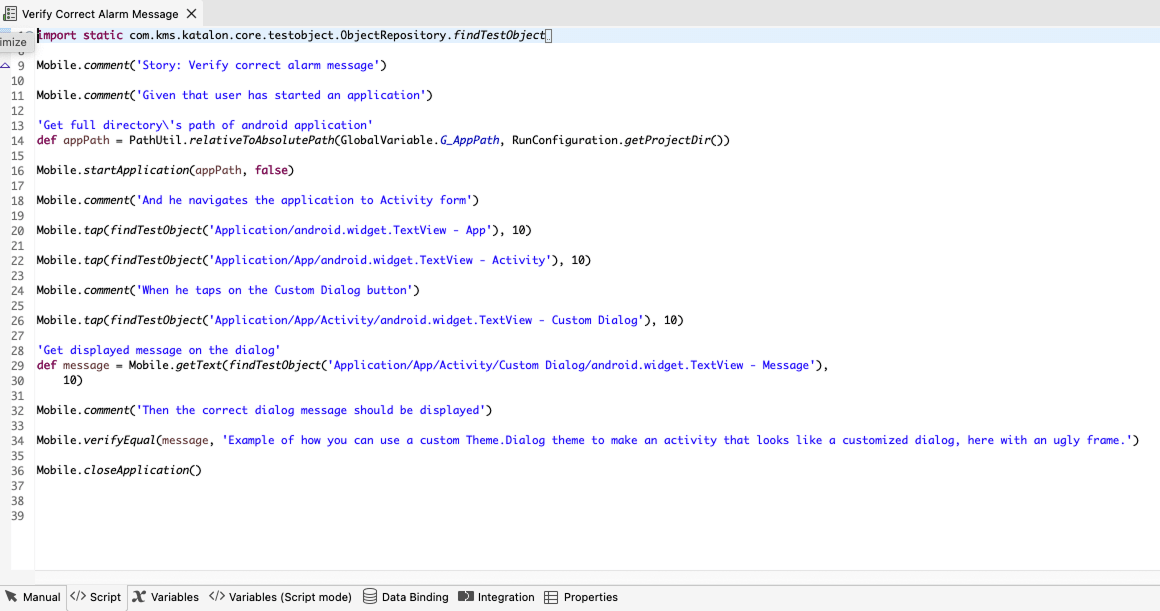
Task: Click the tap line for TextView - App
Action: [284, 230]
